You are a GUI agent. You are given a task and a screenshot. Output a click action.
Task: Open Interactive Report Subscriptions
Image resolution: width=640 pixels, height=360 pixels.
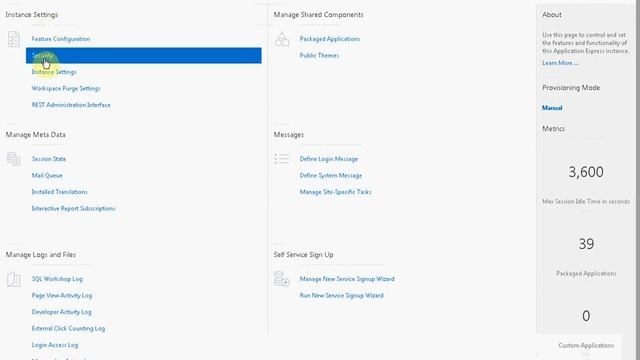point(73,209)
